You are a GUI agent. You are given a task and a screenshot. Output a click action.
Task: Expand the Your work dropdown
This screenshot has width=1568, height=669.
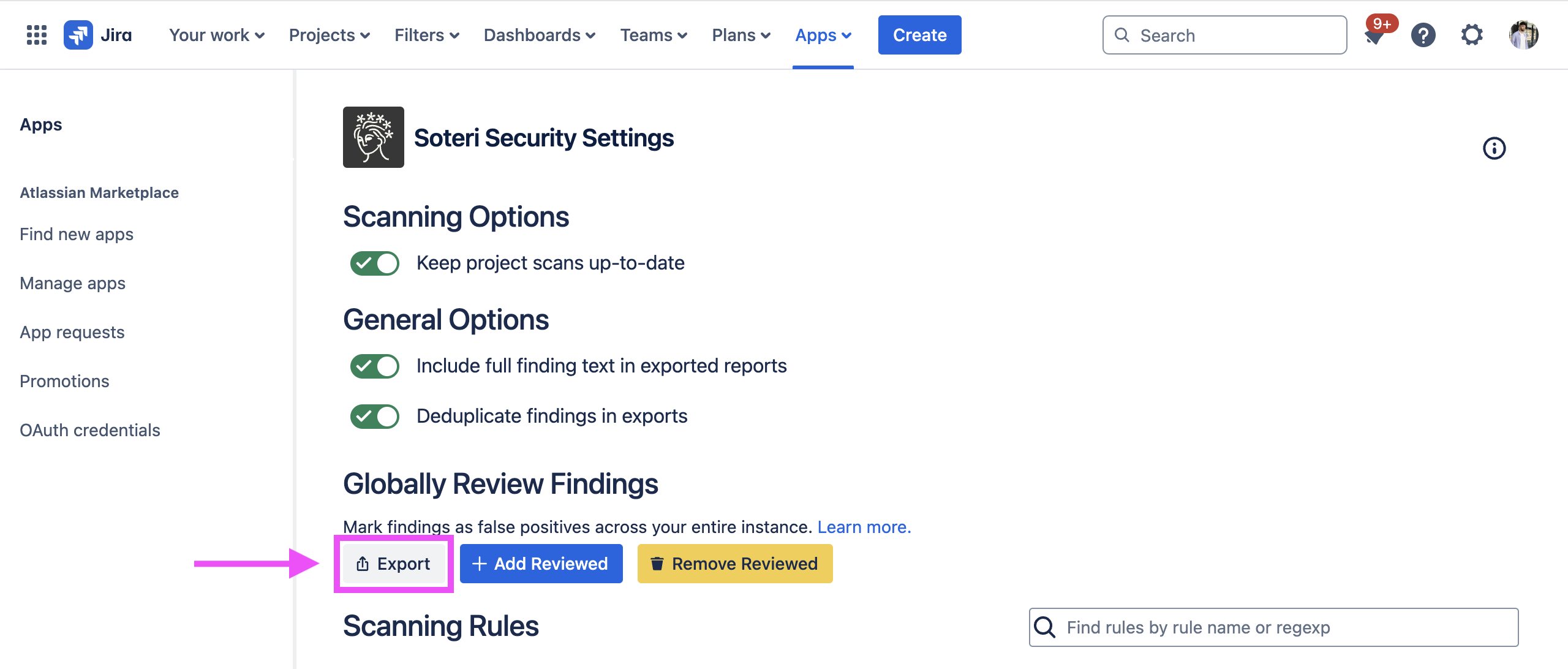tap(217, 35)
